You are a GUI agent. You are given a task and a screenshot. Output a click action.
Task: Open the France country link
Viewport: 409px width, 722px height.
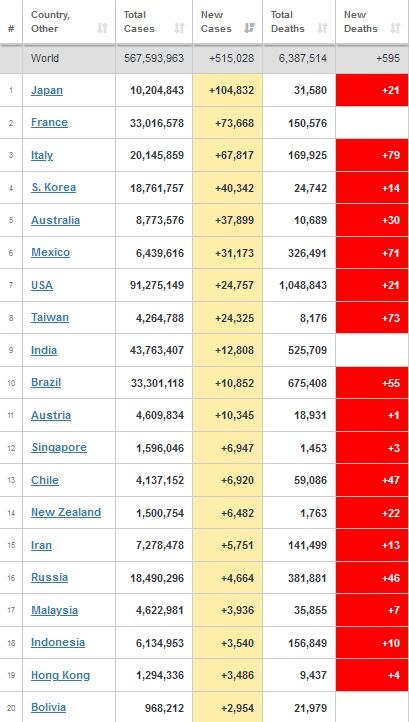point(49,122)
